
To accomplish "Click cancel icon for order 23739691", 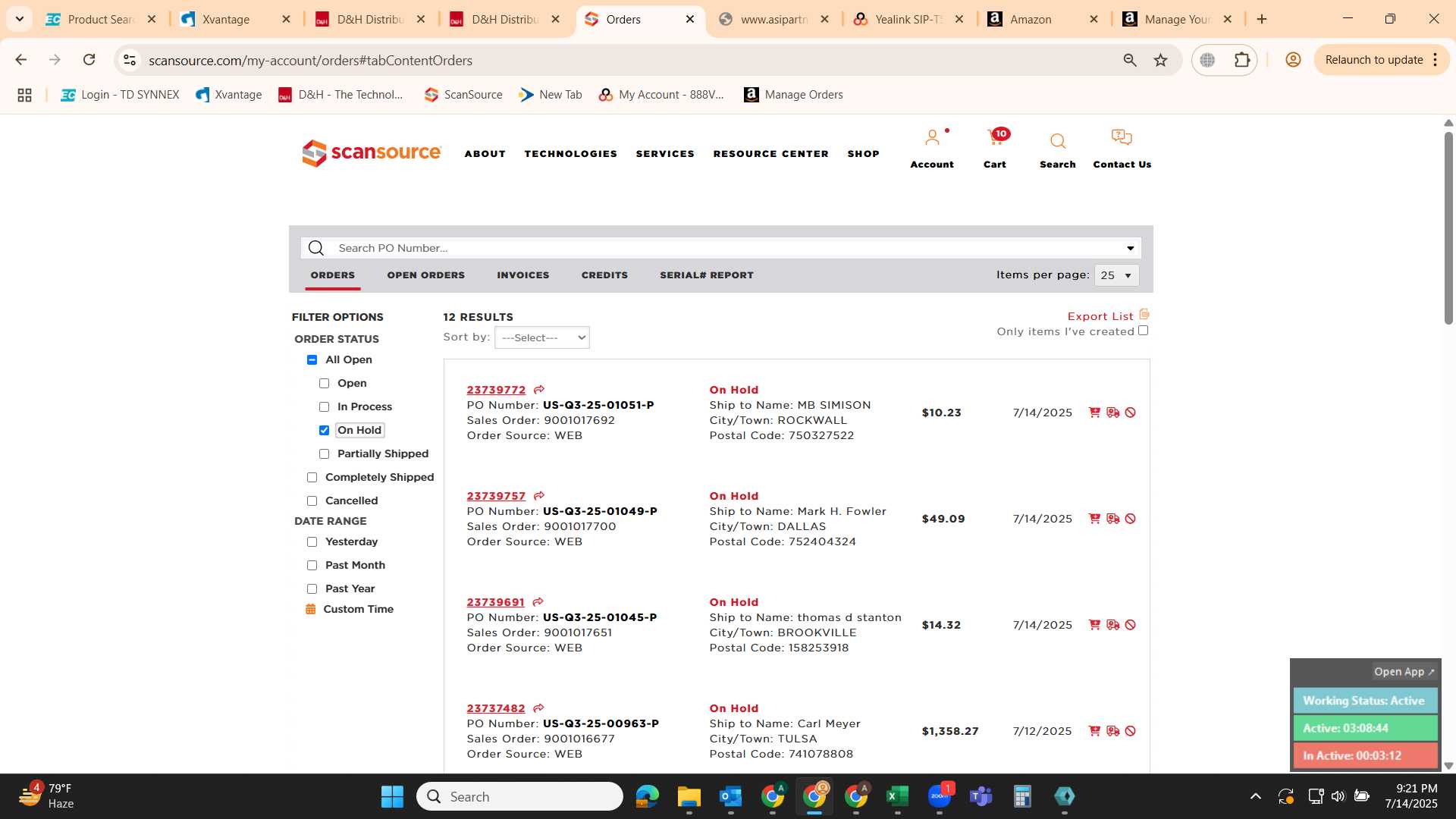I will tap(1130, 625).
